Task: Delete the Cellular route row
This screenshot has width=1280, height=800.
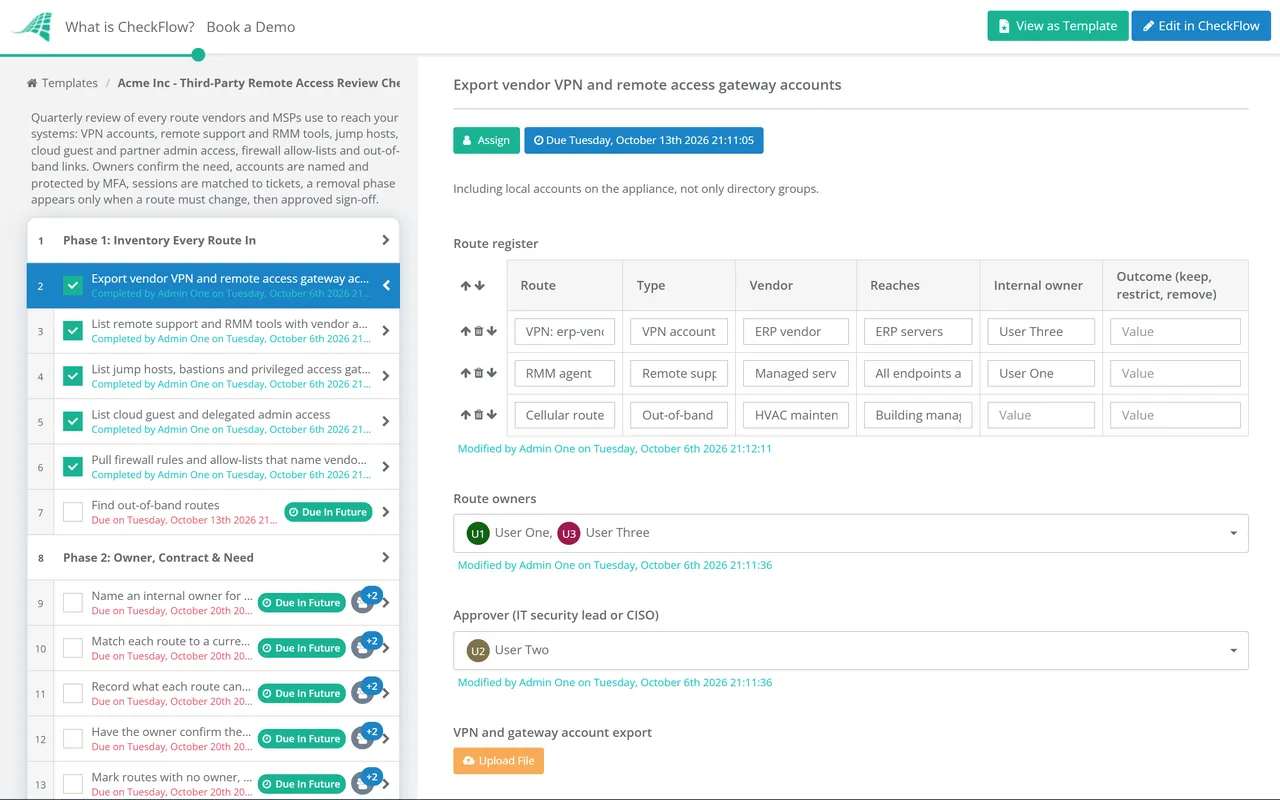Action: (478, 415)
